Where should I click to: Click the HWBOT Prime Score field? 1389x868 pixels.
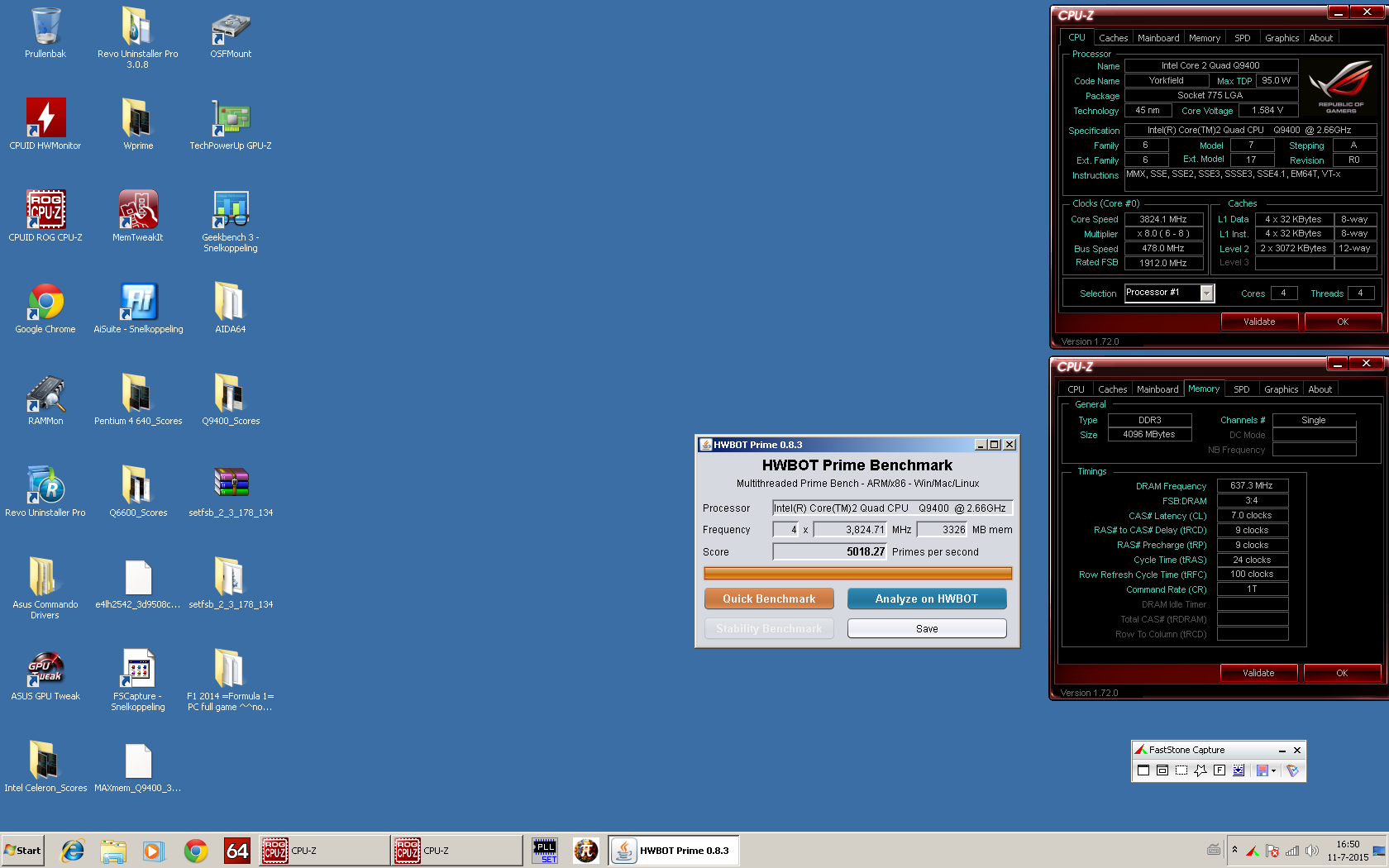pos(829,551)
